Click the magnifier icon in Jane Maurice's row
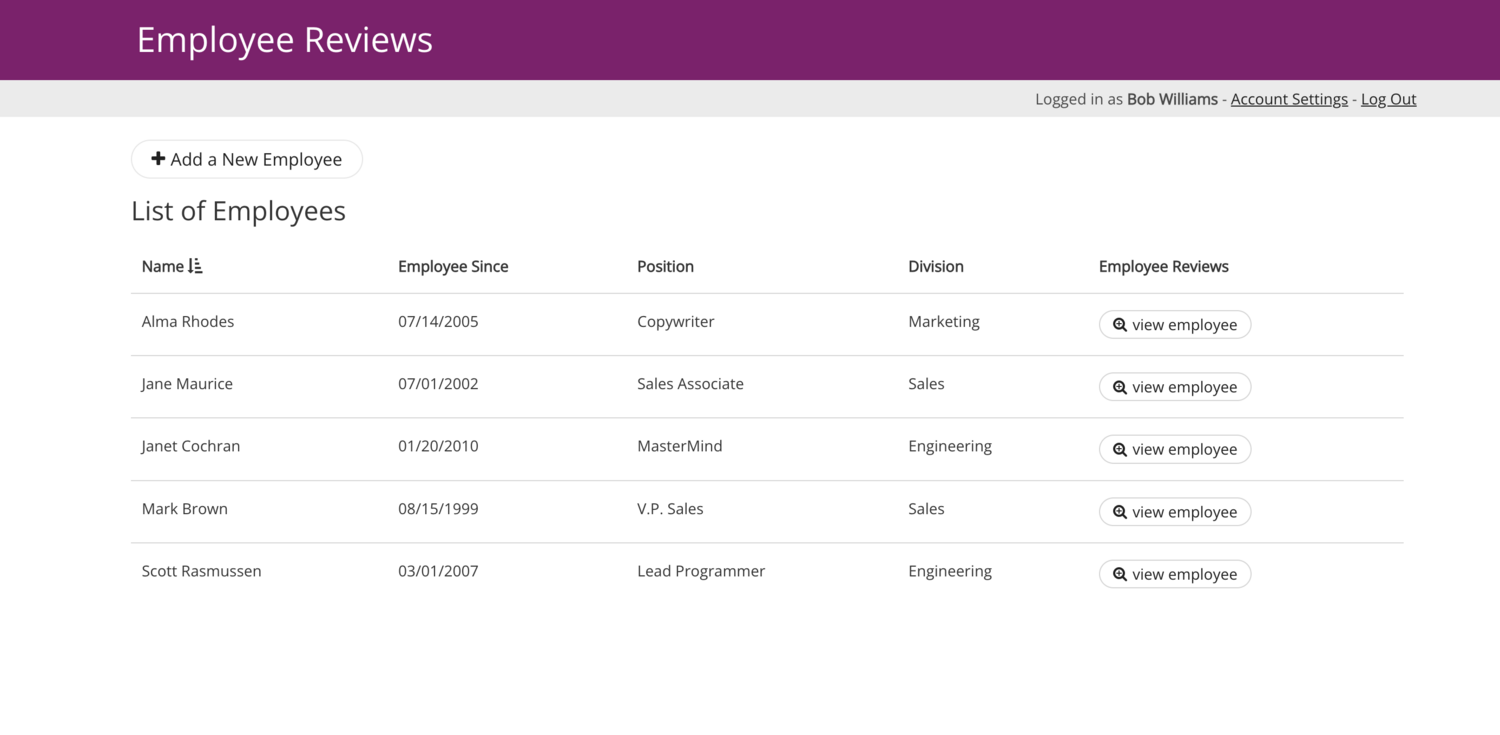The height and width of the screenshot is (735, 1500). tap(1119, 386)
